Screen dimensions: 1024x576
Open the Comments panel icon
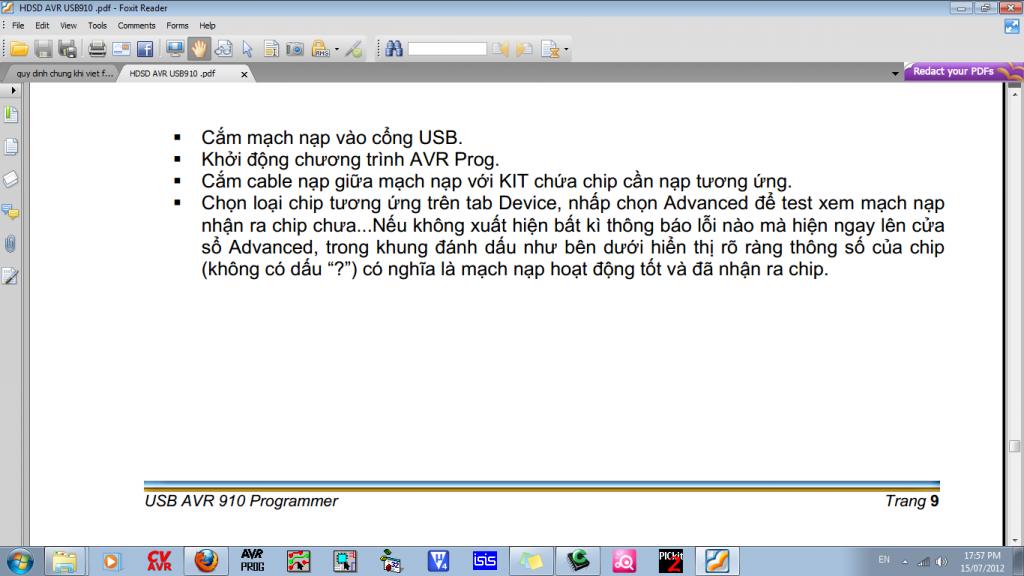click(11, 212)
